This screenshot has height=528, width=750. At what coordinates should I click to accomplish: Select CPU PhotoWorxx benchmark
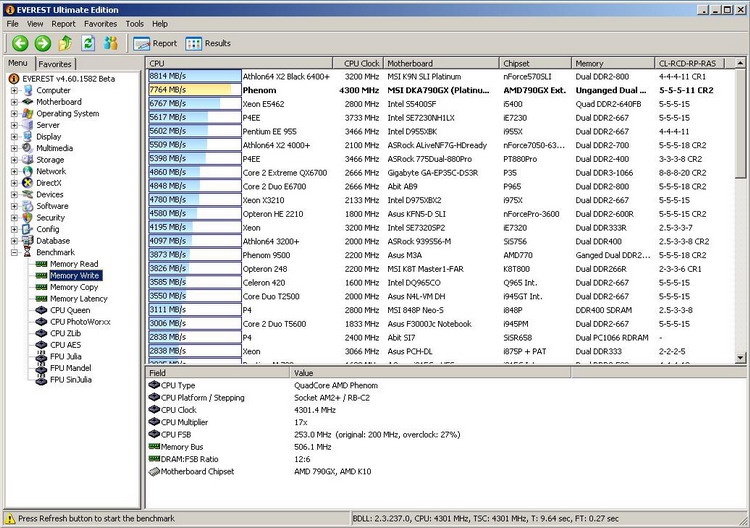pyautogui.click(x=80, y=322)
